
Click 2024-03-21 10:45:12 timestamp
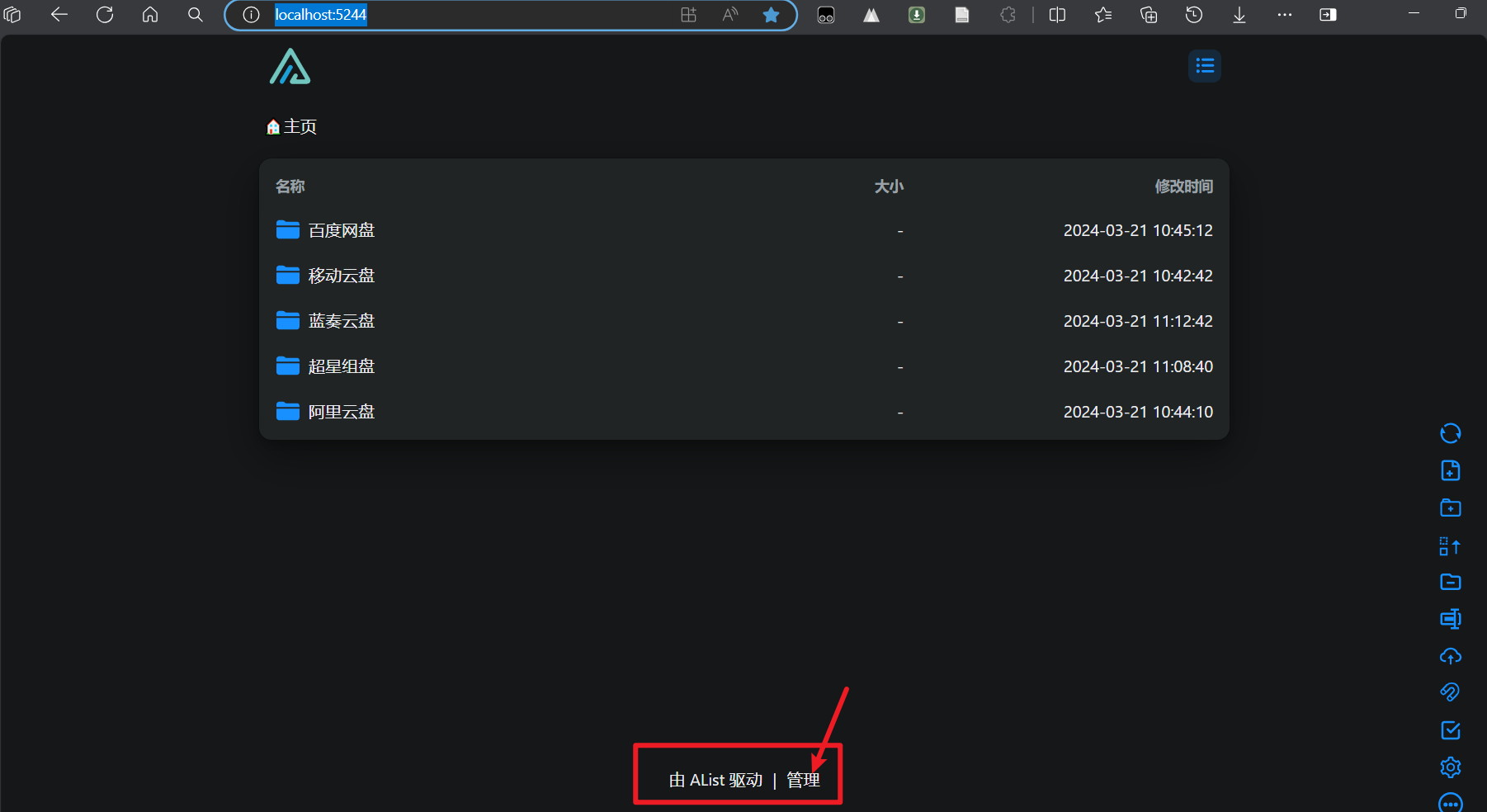(x=1138, y=230)
